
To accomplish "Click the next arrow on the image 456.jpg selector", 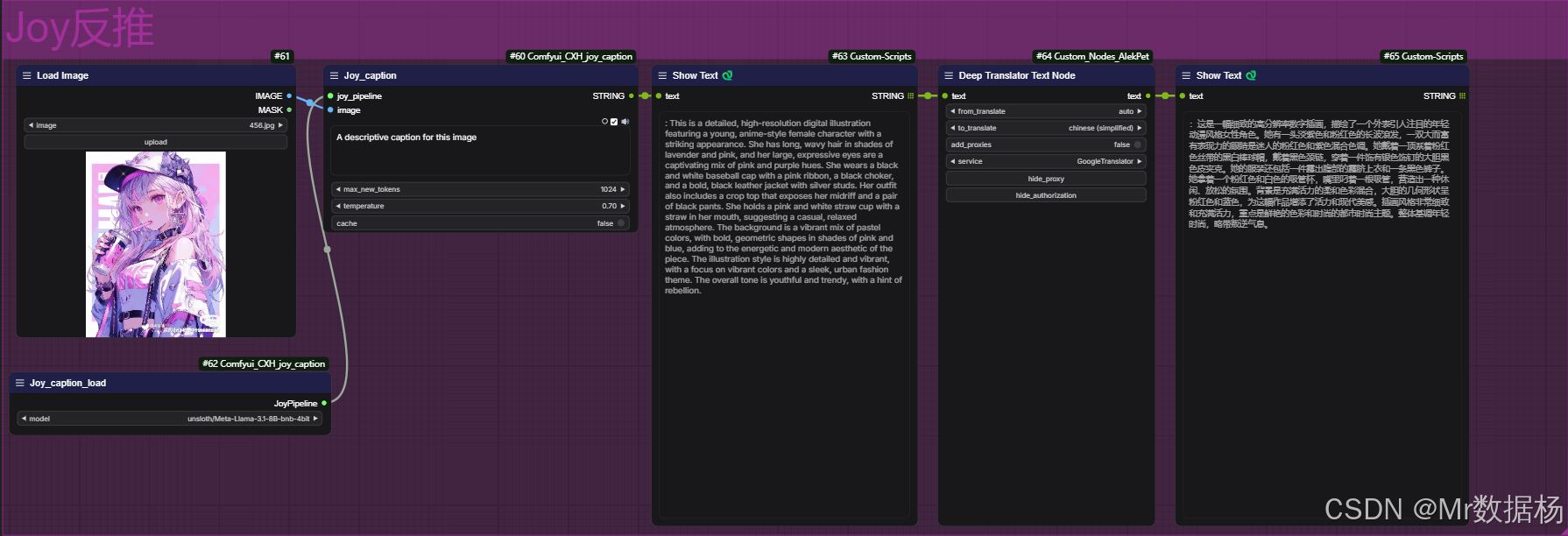I will (x=280, y=125).
